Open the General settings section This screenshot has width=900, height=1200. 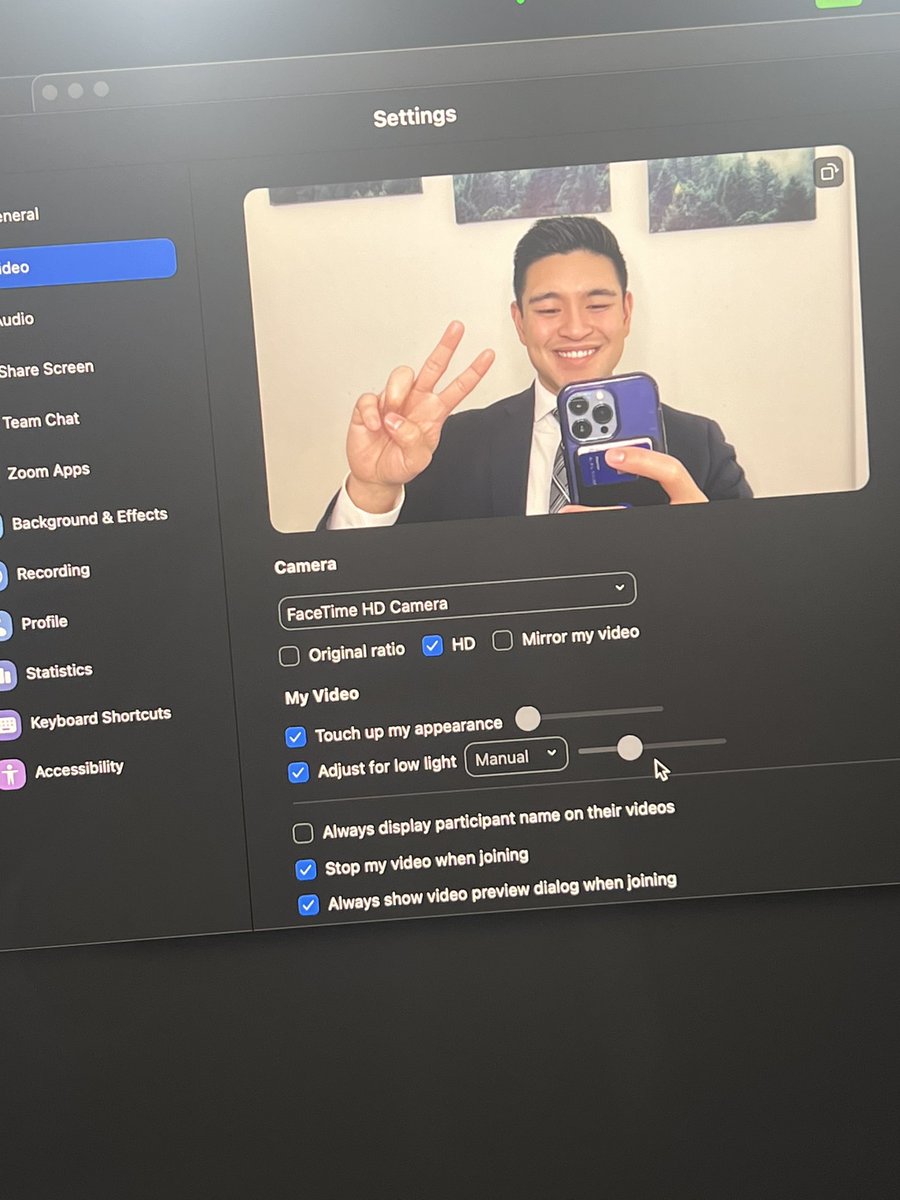click(20, 215)
